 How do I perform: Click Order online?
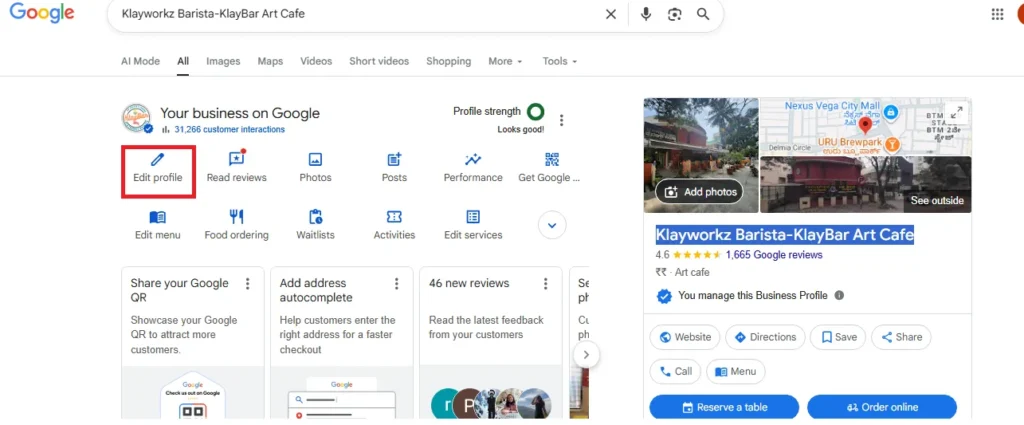click(882, 407)
